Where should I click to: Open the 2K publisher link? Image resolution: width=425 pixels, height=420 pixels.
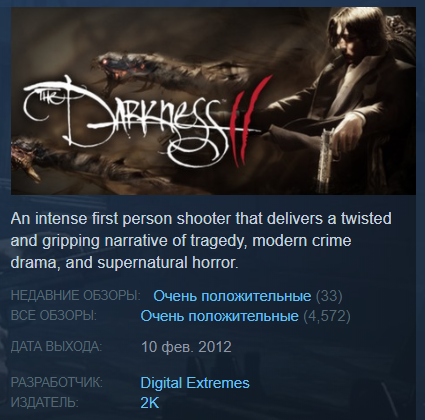150,403
